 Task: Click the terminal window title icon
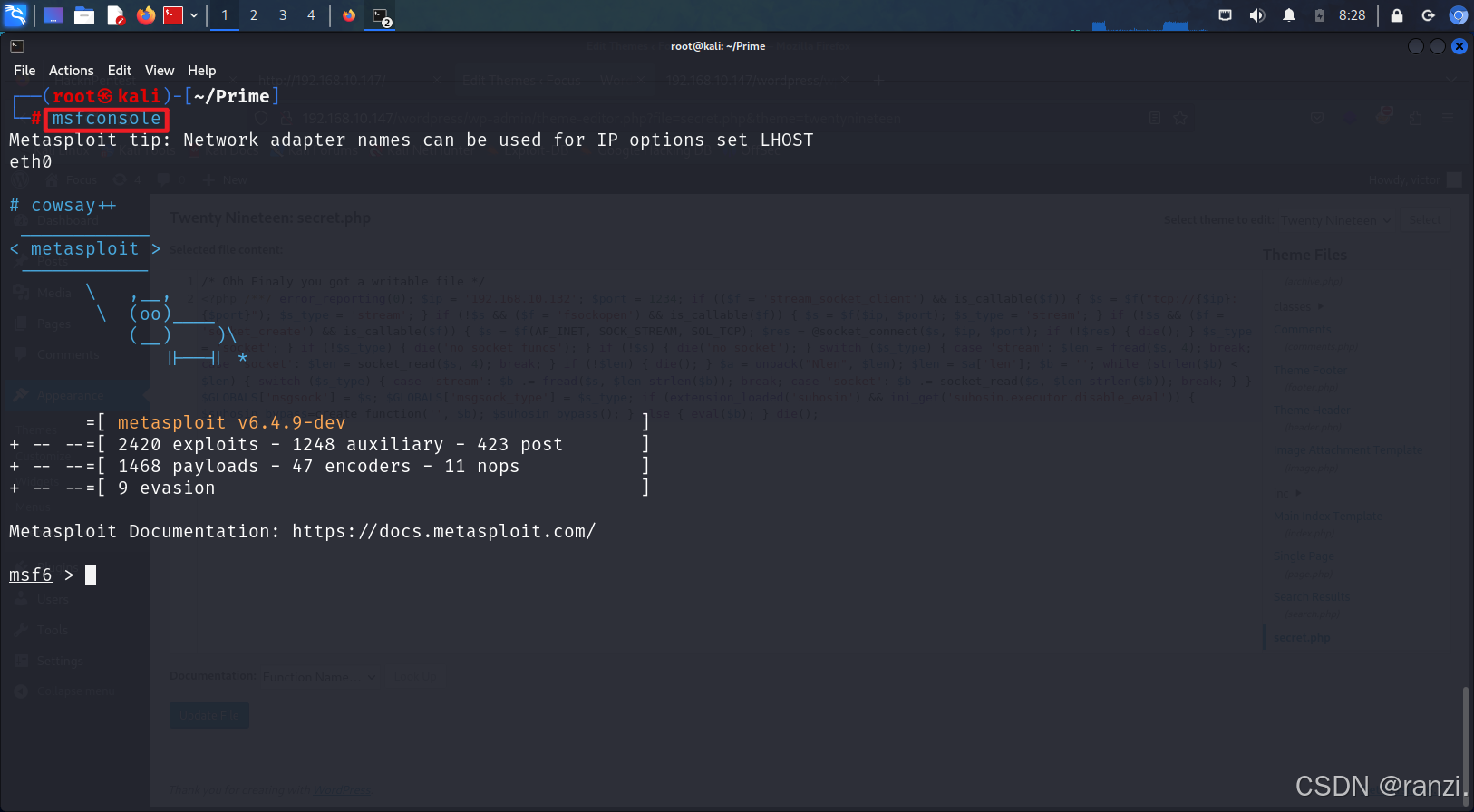click(x=17, y=46)
